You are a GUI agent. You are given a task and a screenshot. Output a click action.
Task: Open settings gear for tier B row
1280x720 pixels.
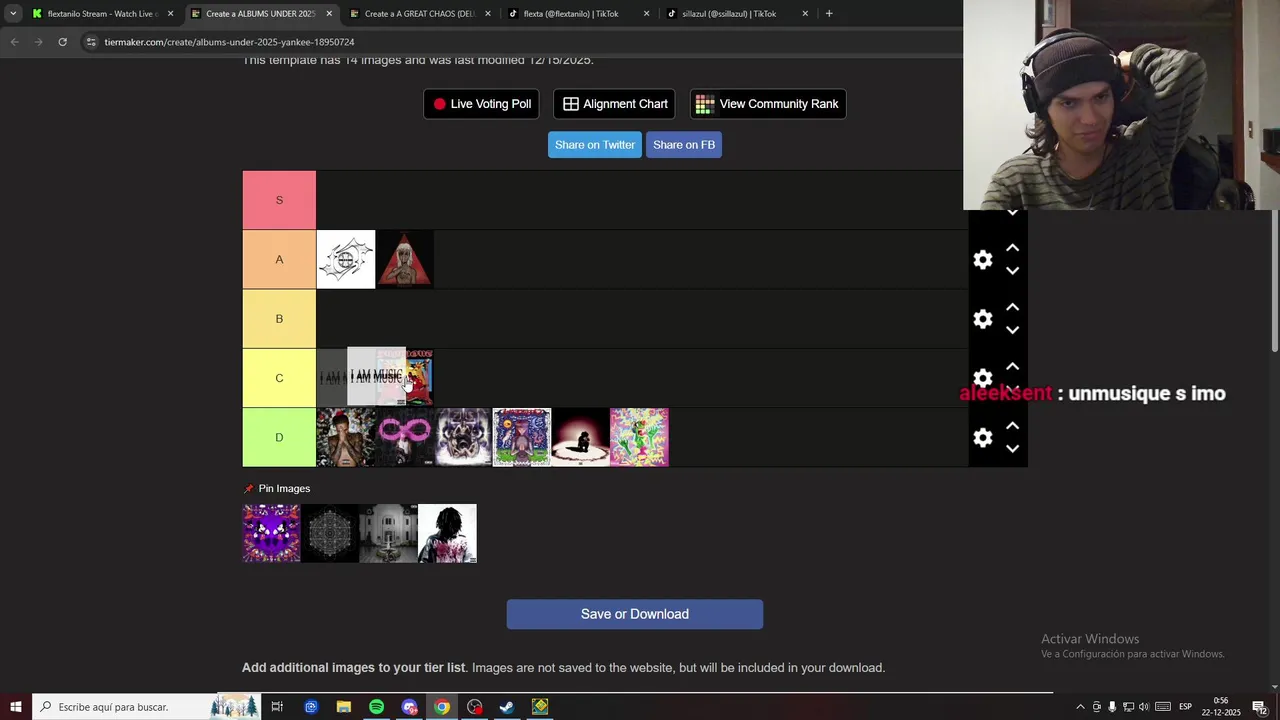[x=983, y=319]
